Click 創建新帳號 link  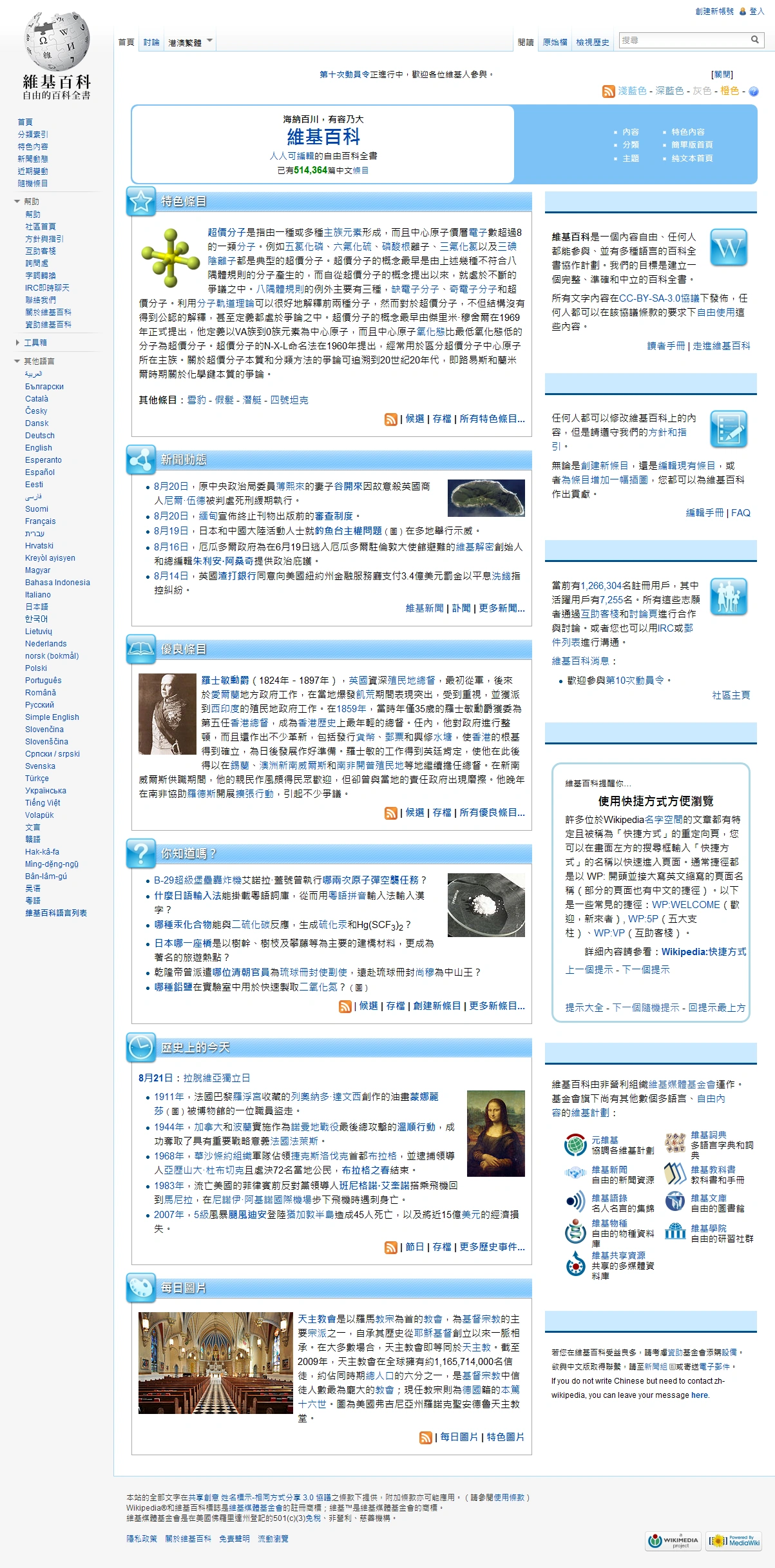[714, 12]
